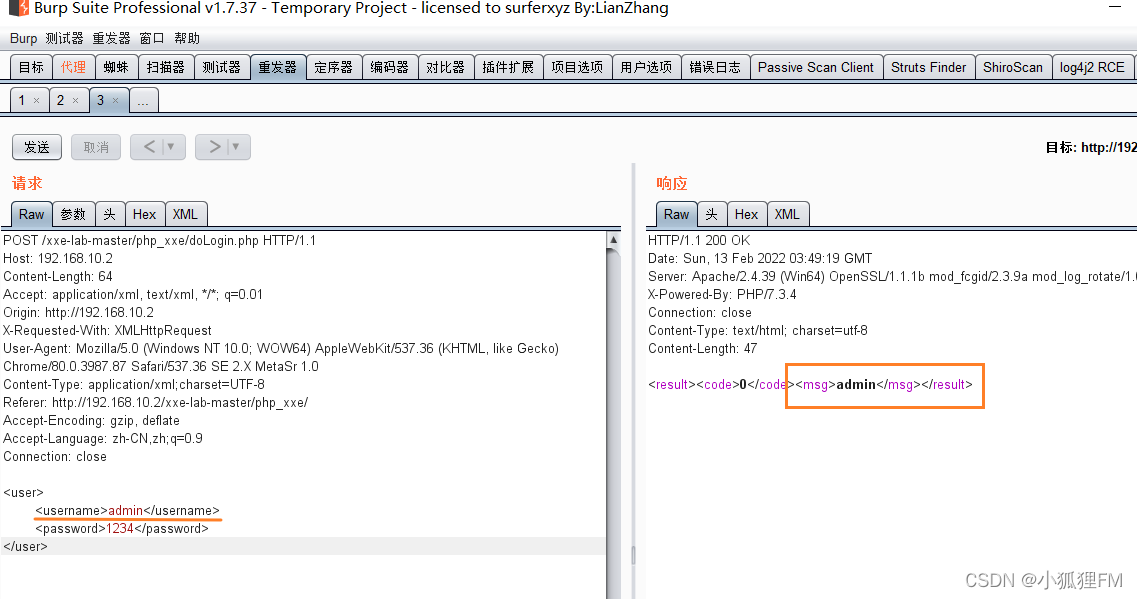Open the 窗口 menu
The image size is (1137, 599).
152,38
